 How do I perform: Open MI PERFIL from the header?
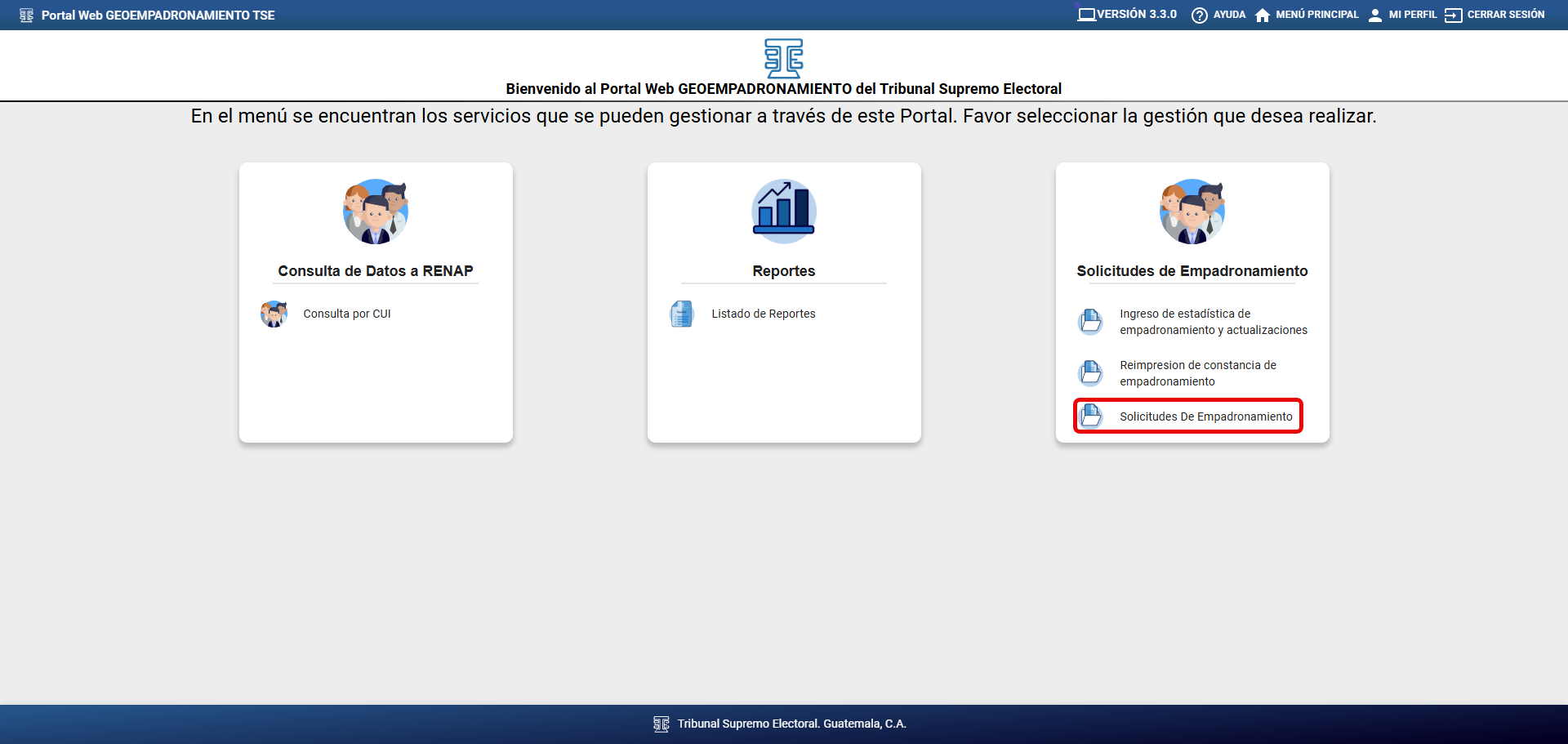1412,15
